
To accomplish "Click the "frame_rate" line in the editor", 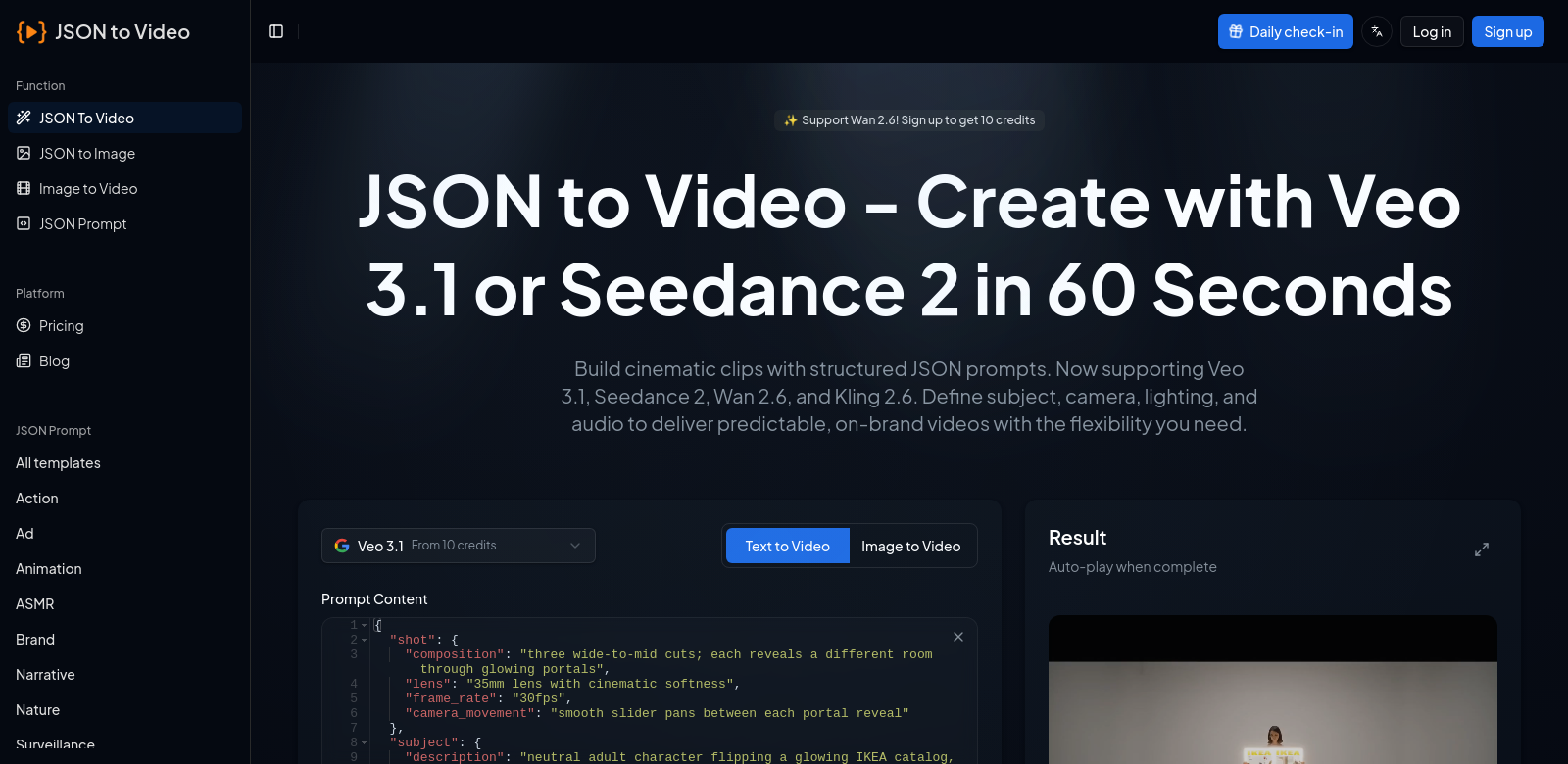I will [x=488, y=698].
